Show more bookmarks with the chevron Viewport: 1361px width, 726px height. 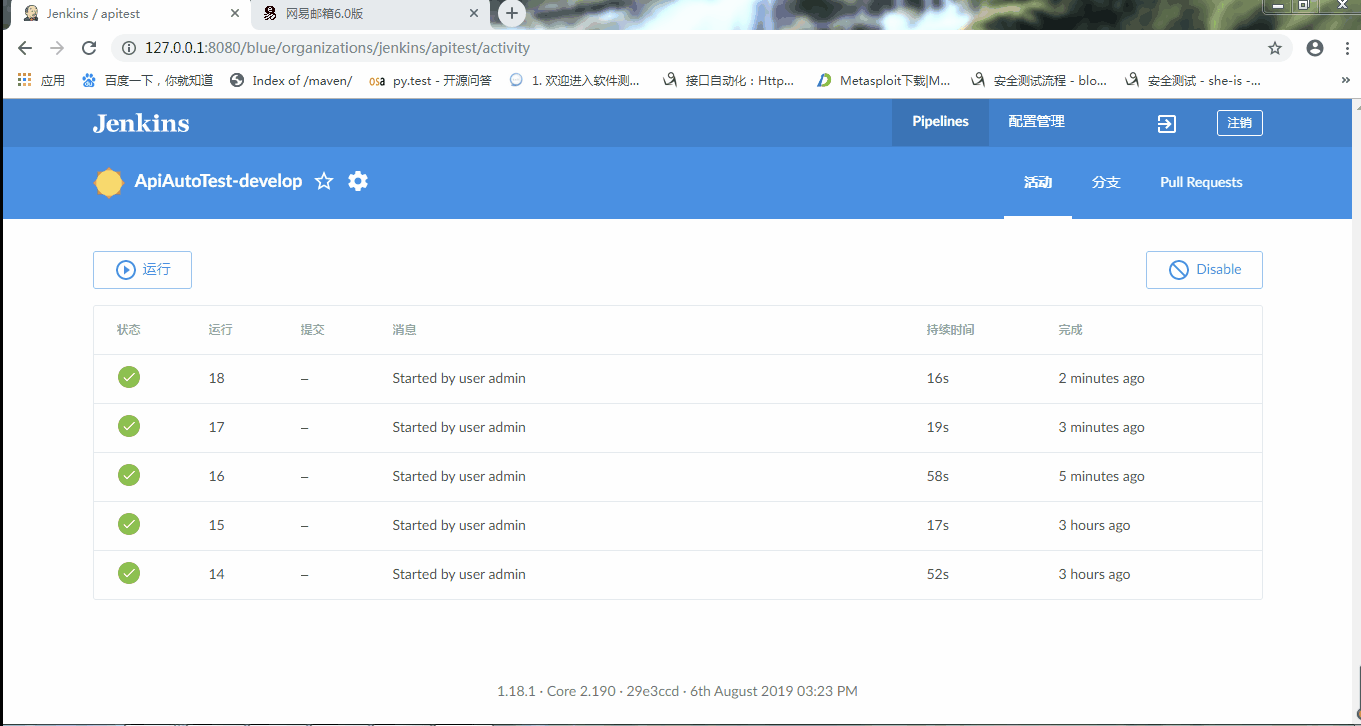[1345, 80]
